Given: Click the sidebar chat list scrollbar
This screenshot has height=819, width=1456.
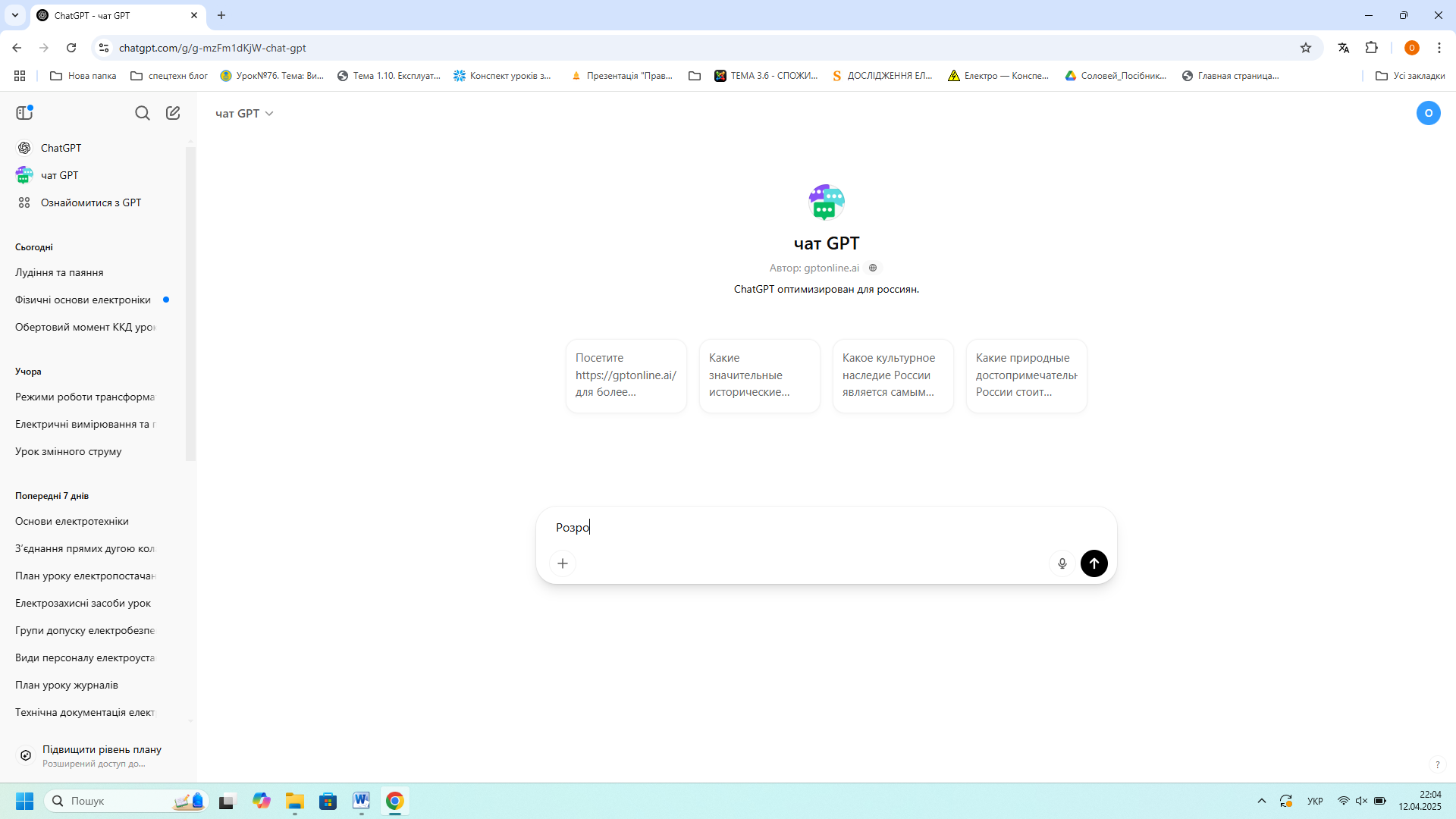Looking at the screenshot, I should (x=190, y=303).
